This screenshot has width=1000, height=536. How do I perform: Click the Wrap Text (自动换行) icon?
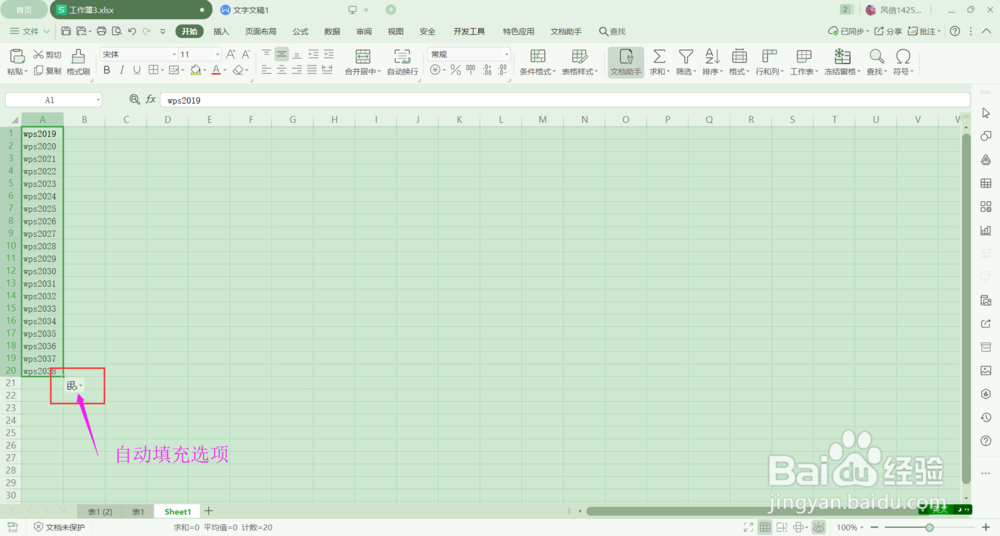(402, 56)
